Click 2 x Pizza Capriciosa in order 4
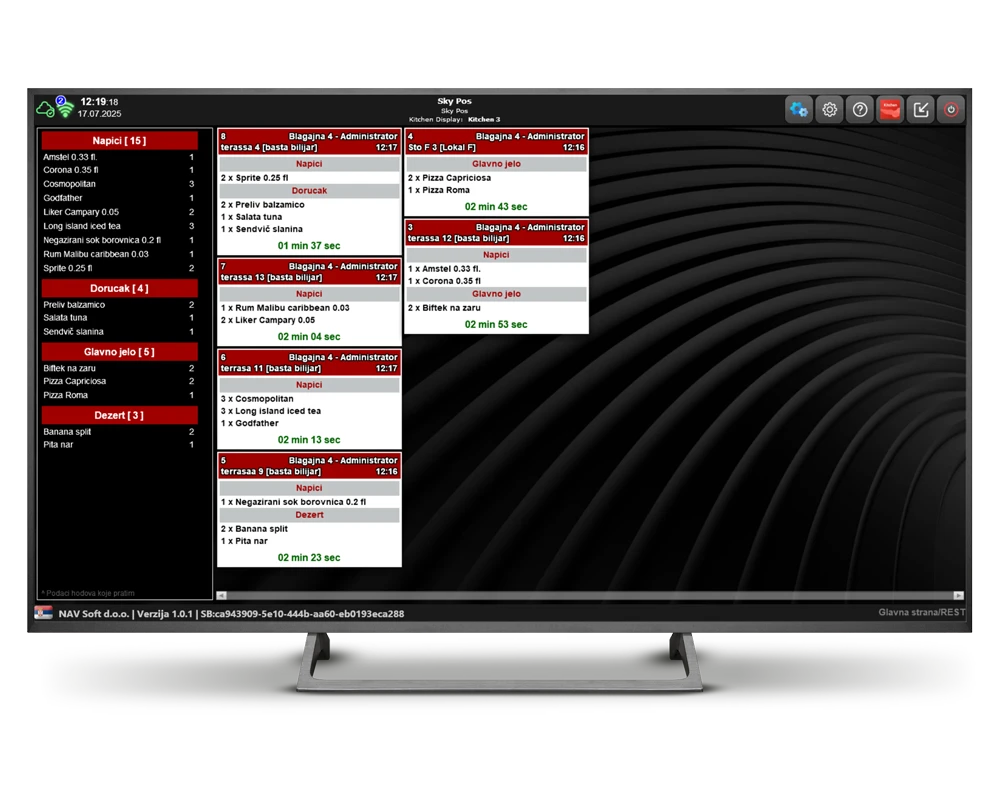Image resolution: width=1000 pixels, height=793 pixels. (x=449, y=178)
